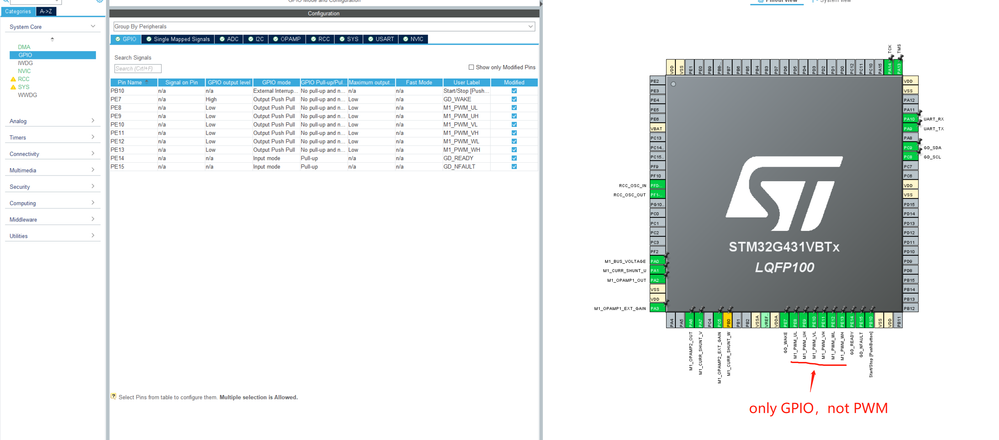
Task: Select the GPIO configuration tab
Action: pos(126,39)
